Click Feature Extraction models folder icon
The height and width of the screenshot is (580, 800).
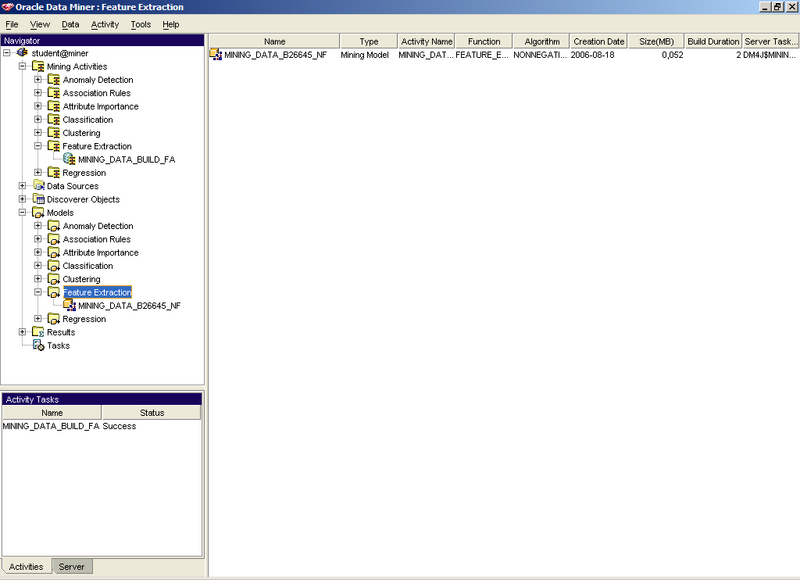coord(54,292)
